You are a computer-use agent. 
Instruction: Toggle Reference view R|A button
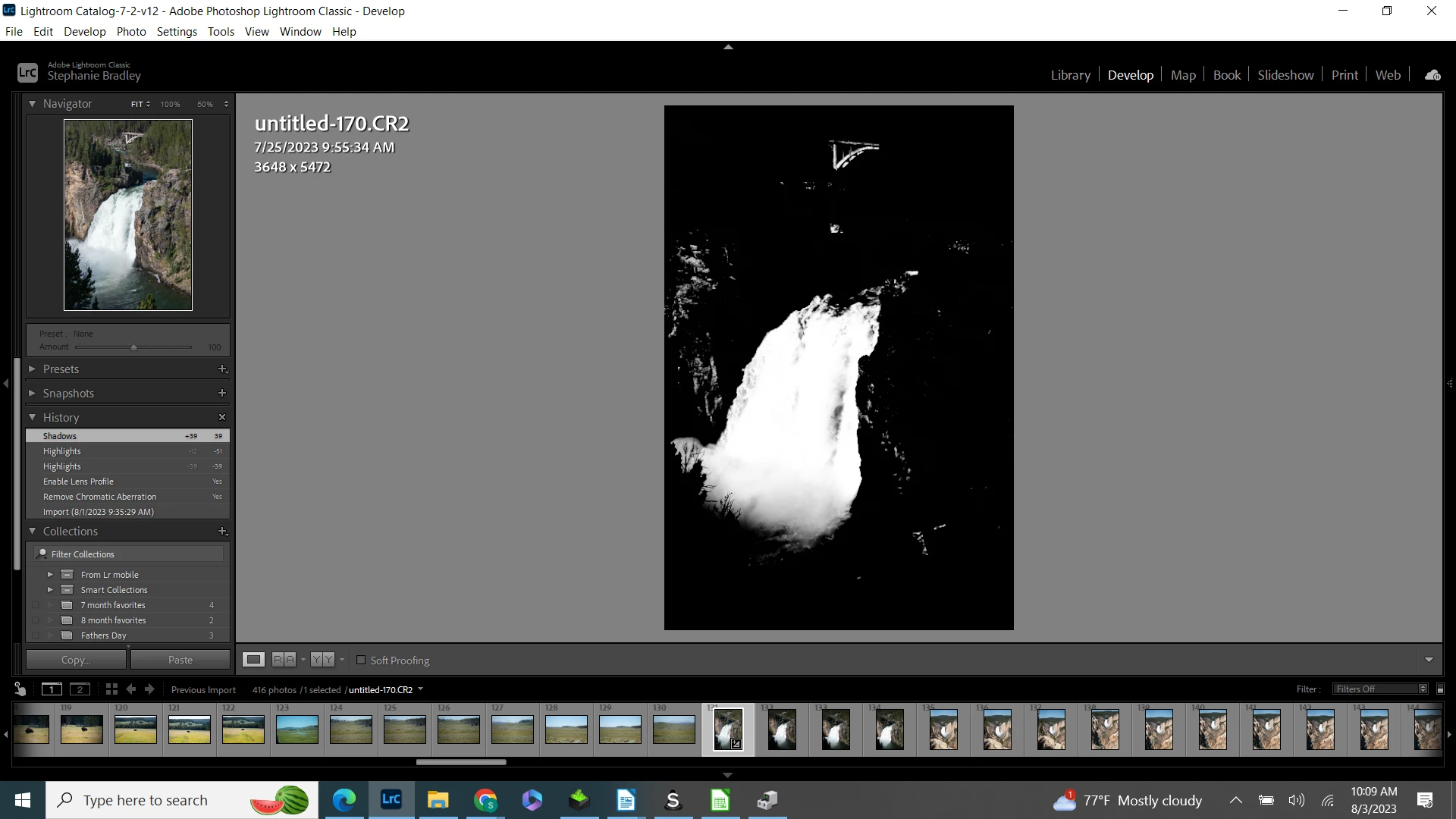(x=284, y=660)
